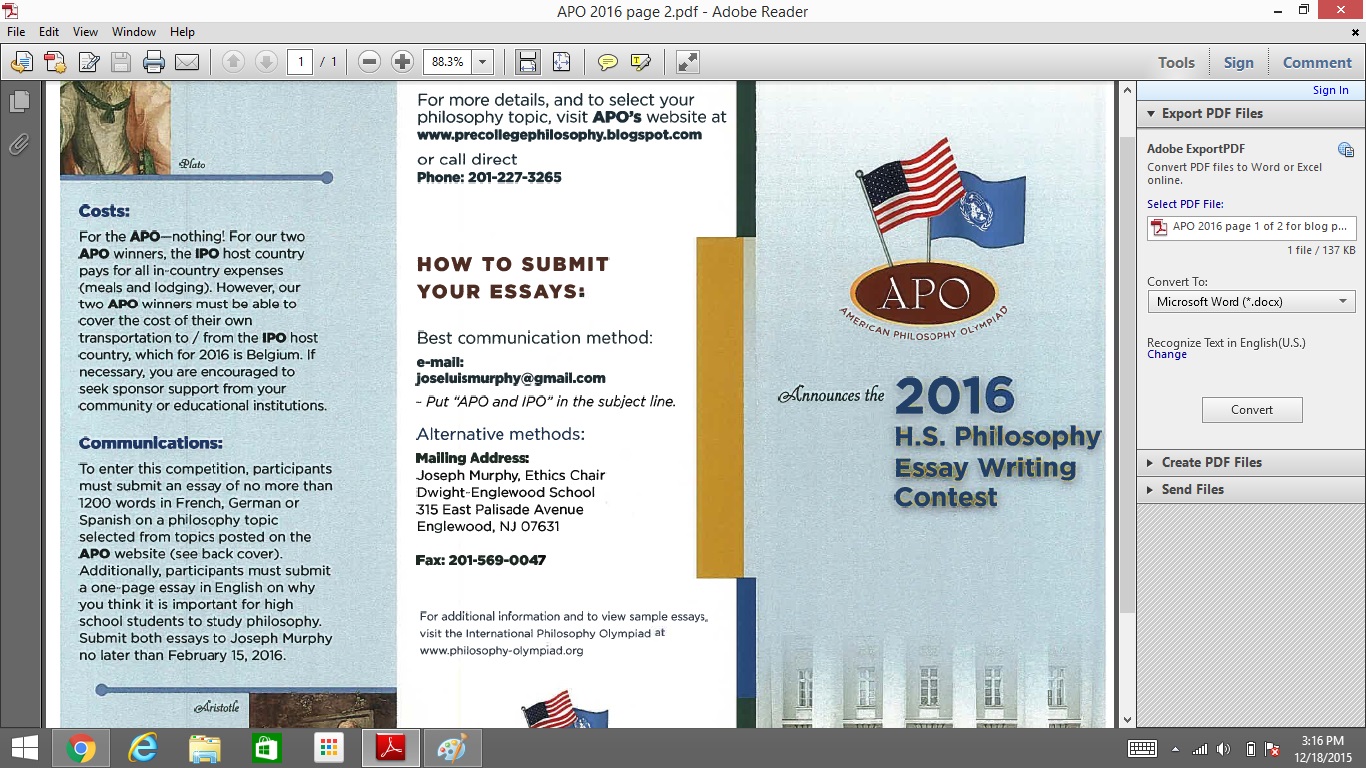
Task: Click the Sign In link
Action: click(1330, 90)
